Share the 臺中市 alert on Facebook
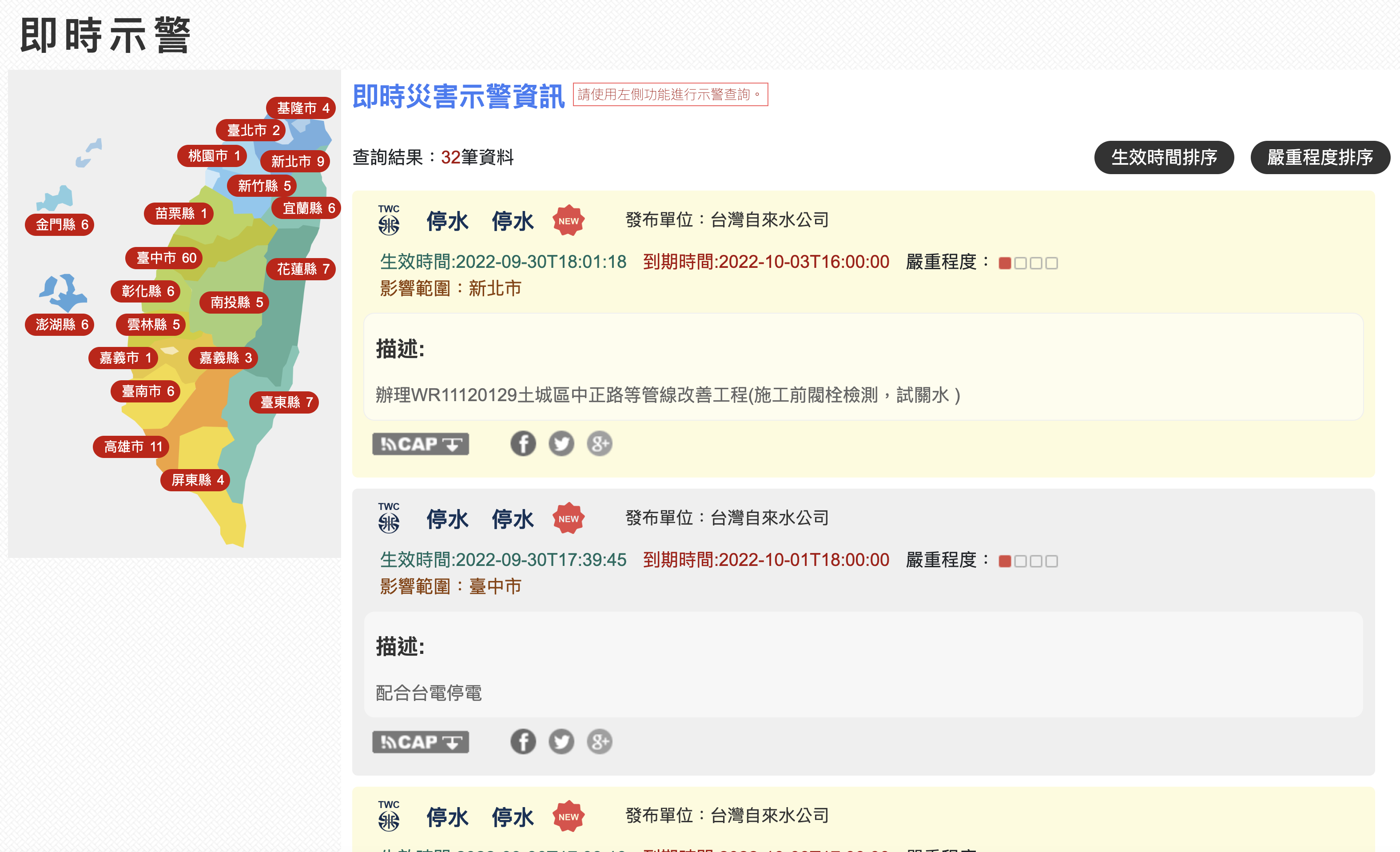 click(x=523, y=742)
